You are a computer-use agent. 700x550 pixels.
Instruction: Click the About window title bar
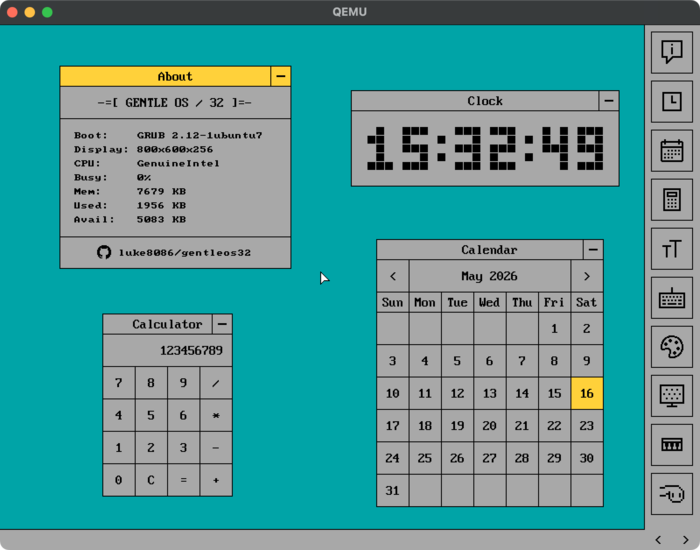[165, 76]
